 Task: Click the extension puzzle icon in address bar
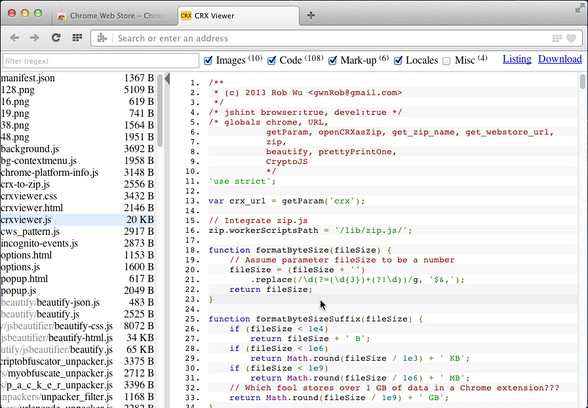[x=102, y=38]
